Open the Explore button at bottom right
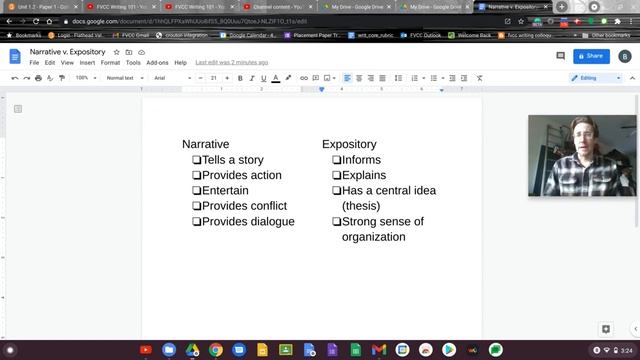Image resolution: width=640 pixels, height=360 pixels. 606,329
